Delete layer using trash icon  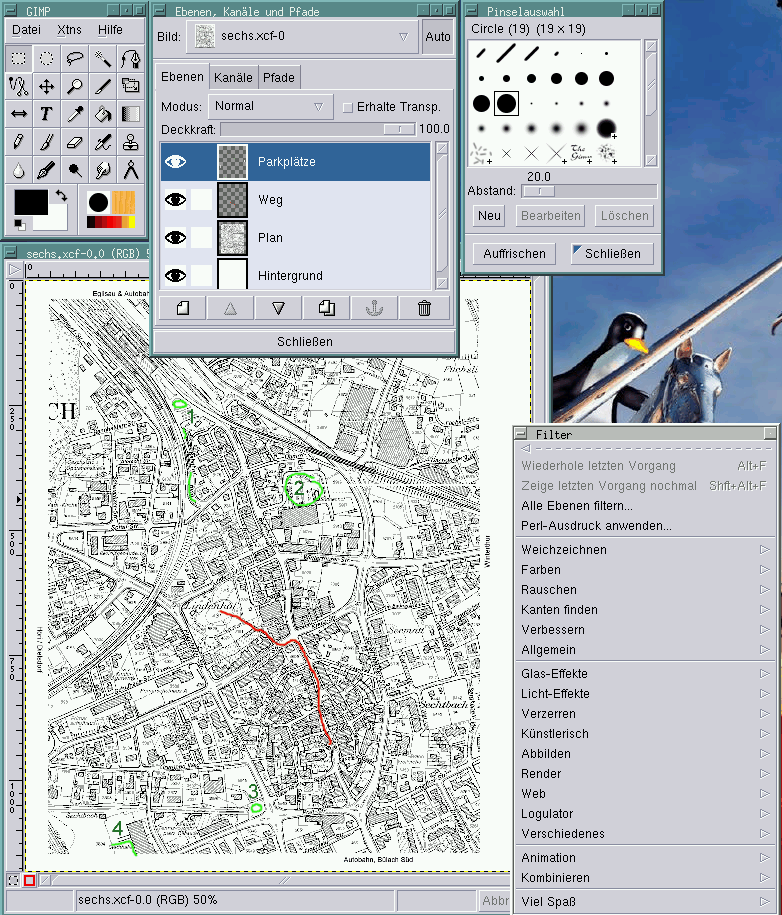point(424,308)
